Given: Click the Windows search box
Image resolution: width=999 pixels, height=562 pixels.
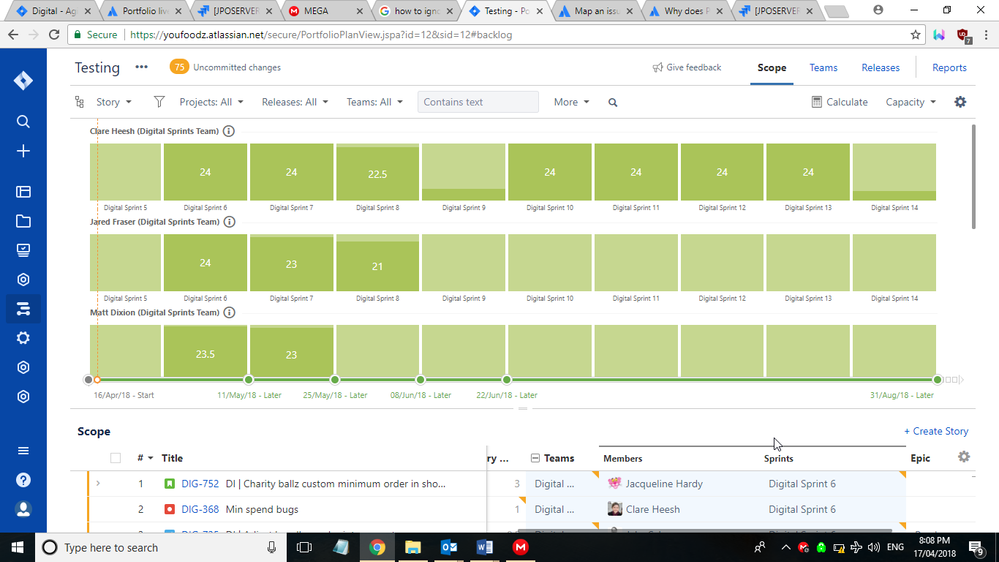Looking at the screenshot, I should [161, 547].
